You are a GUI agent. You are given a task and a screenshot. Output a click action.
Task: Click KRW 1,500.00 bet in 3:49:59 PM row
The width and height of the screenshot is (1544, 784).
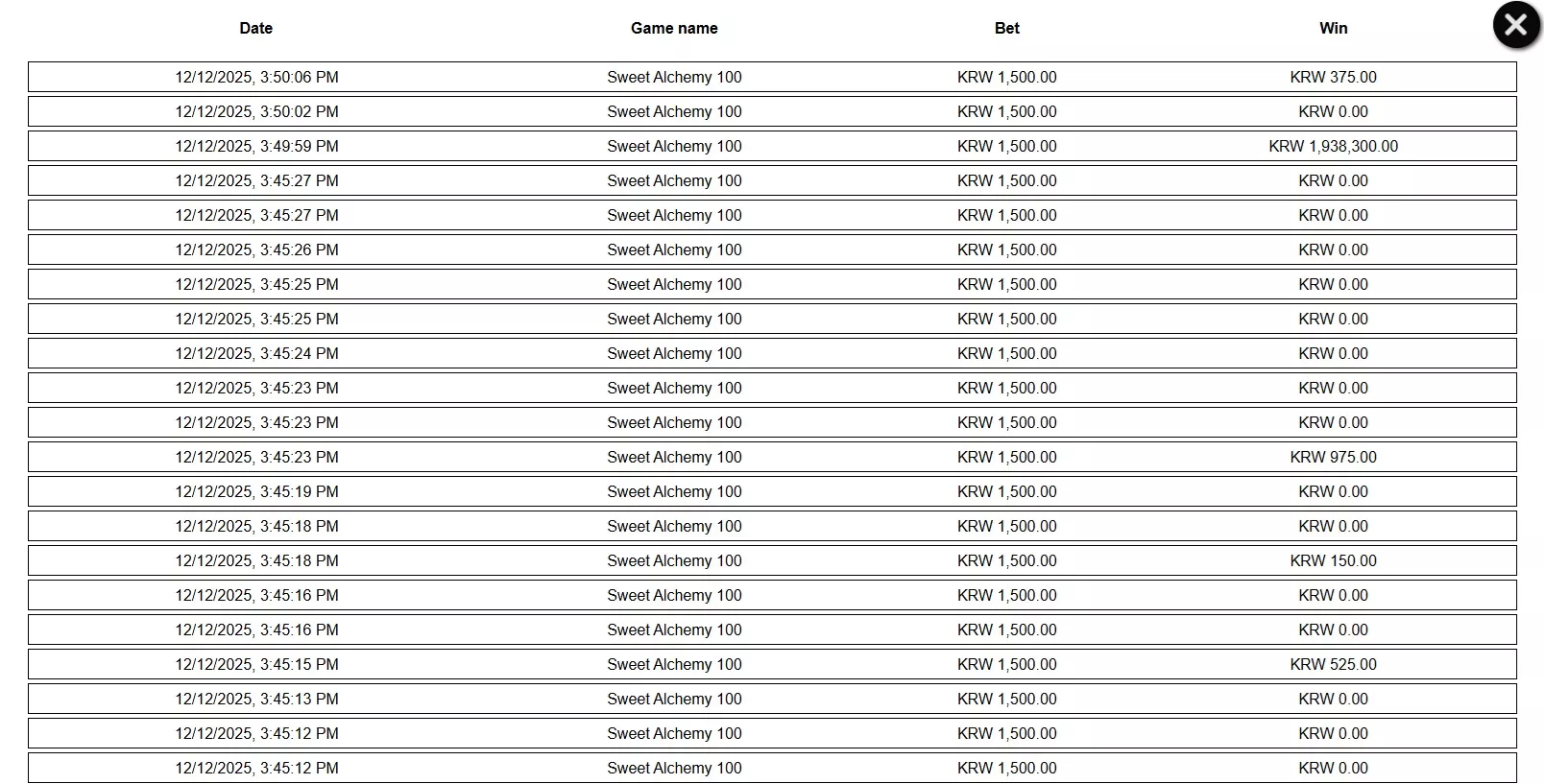point(1007,146)
